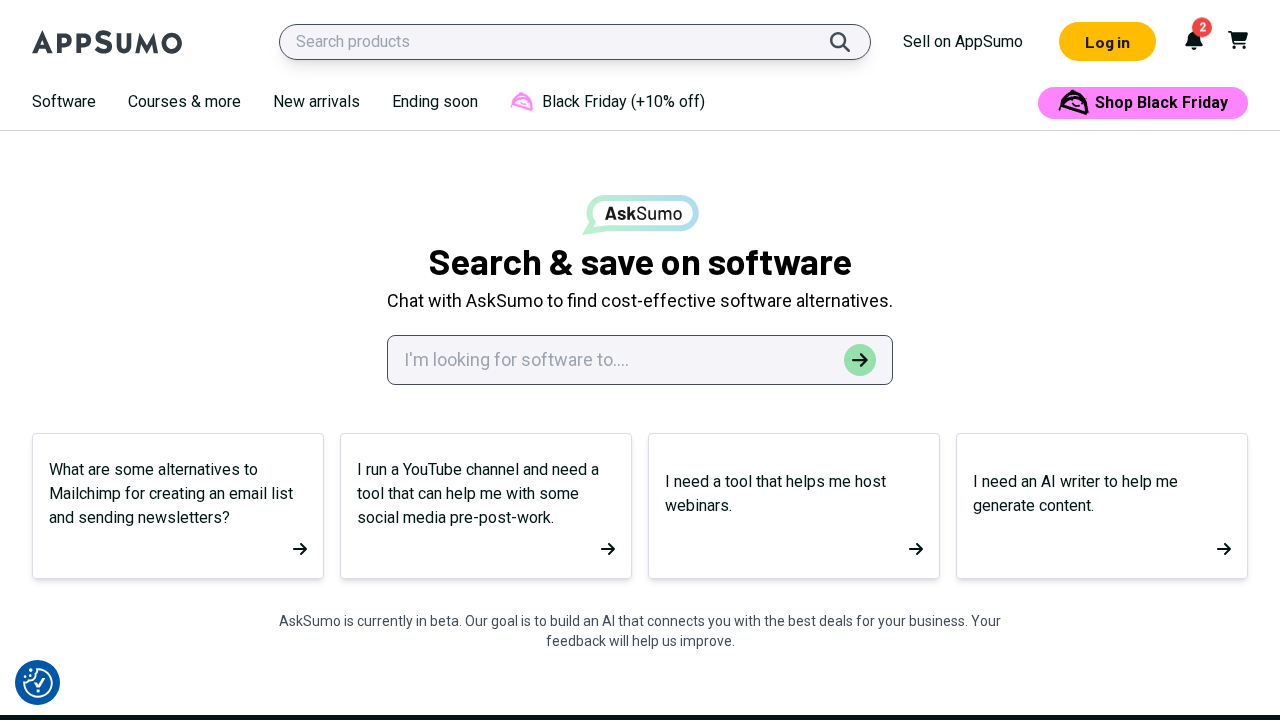Click the arrow on the Mailchimp alternatives card
This screenshot has width=1280, height=720.
point(299,548)
